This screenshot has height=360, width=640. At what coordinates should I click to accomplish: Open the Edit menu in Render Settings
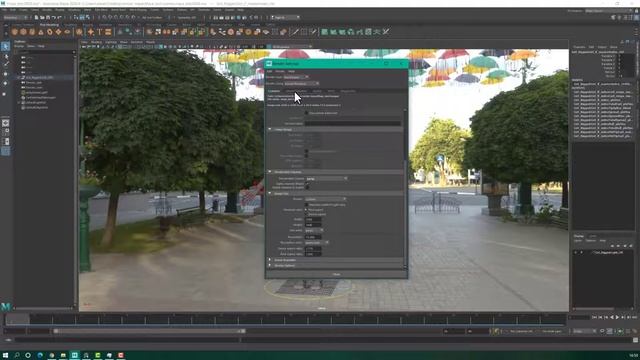(269, 71)
